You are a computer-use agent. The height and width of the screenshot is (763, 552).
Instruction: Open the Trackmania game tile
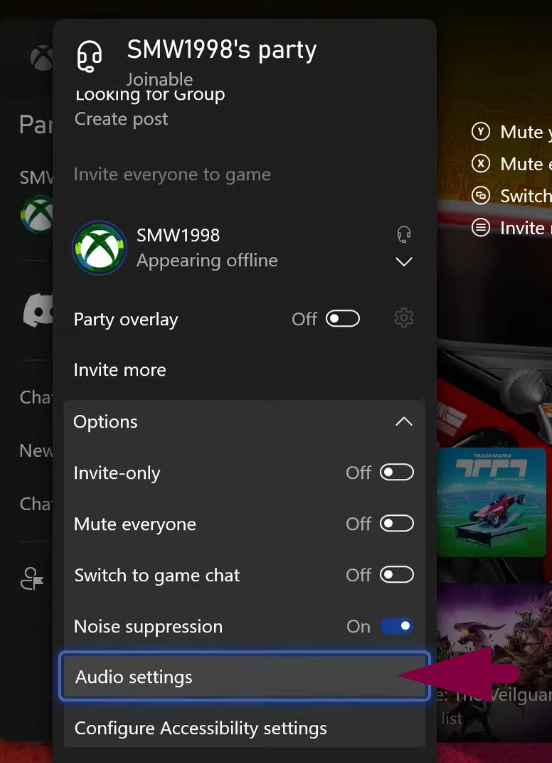491,502
